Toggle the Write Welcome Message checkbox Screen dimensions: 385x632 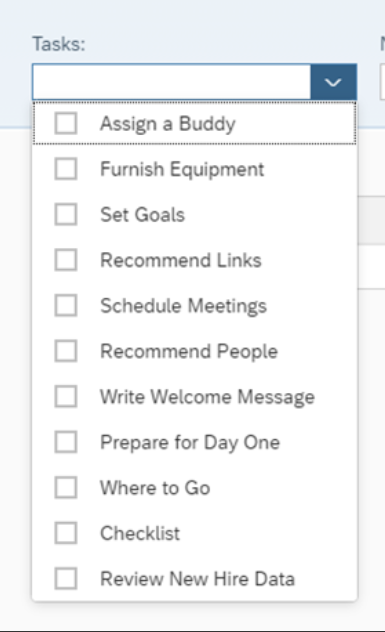click(66, 397)
